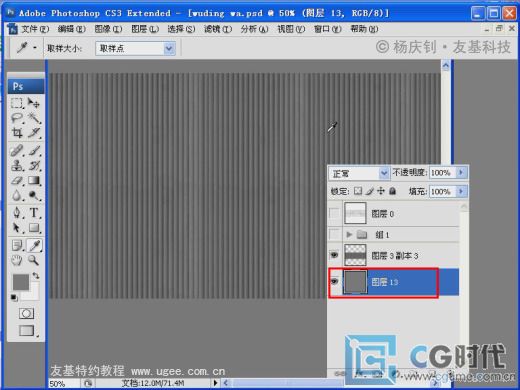The image size is (520, 390).
Task: Click the opacity value field
Action: pos(443,173)
